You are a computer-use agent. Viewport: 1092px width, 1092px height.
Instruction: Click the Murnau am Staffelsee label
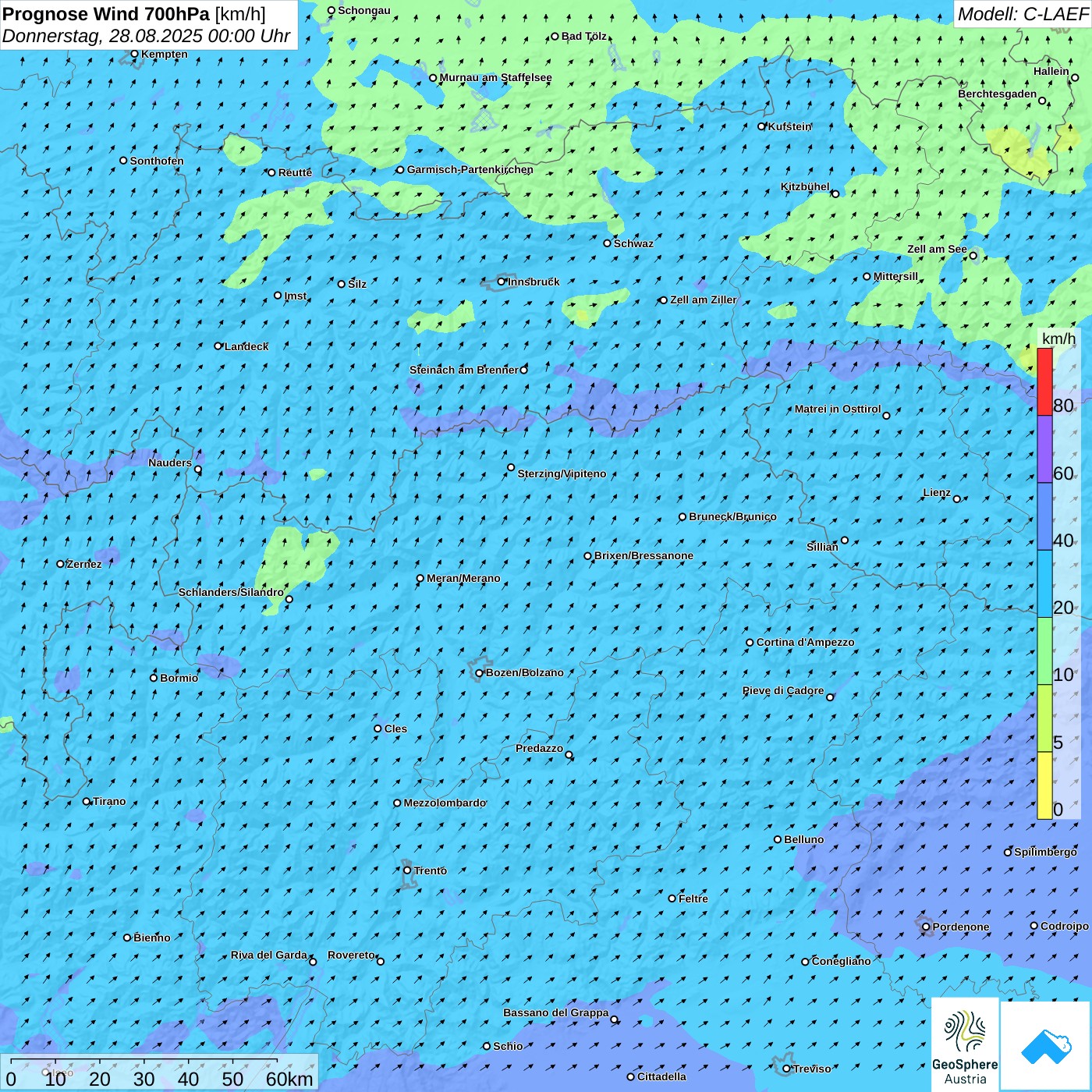495,77
